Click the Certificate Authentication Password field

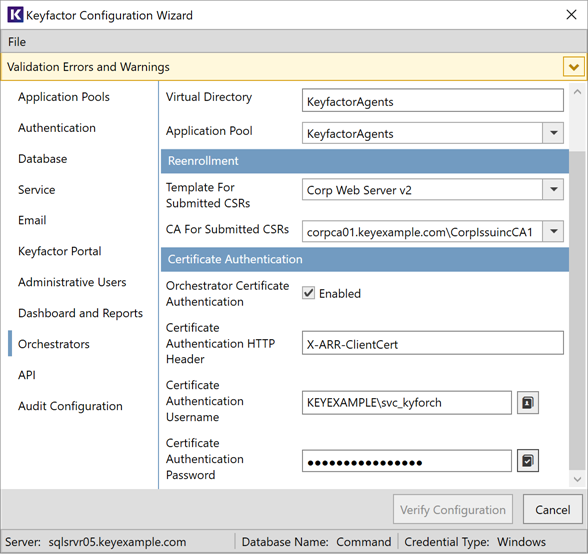click(407, 461)
